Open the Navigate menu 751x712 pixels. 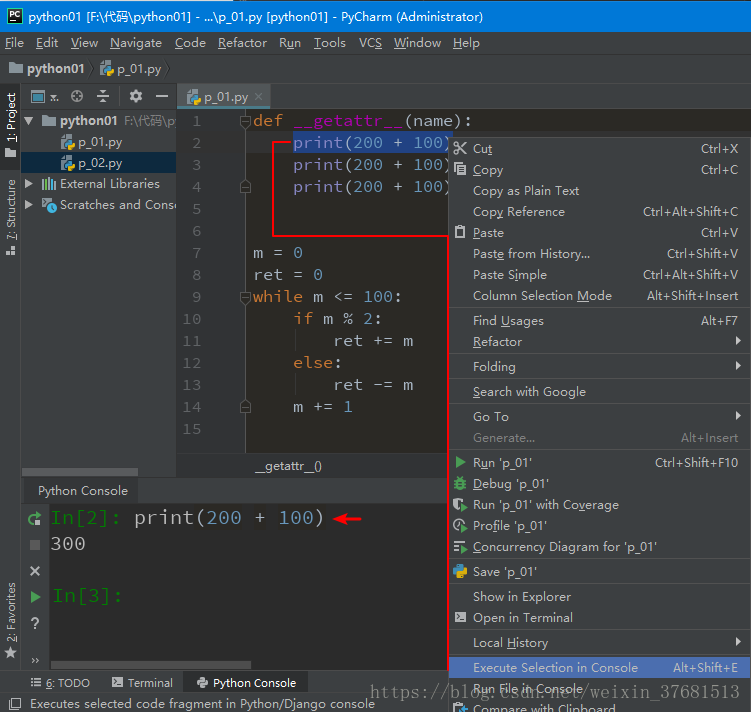[136, 43]
